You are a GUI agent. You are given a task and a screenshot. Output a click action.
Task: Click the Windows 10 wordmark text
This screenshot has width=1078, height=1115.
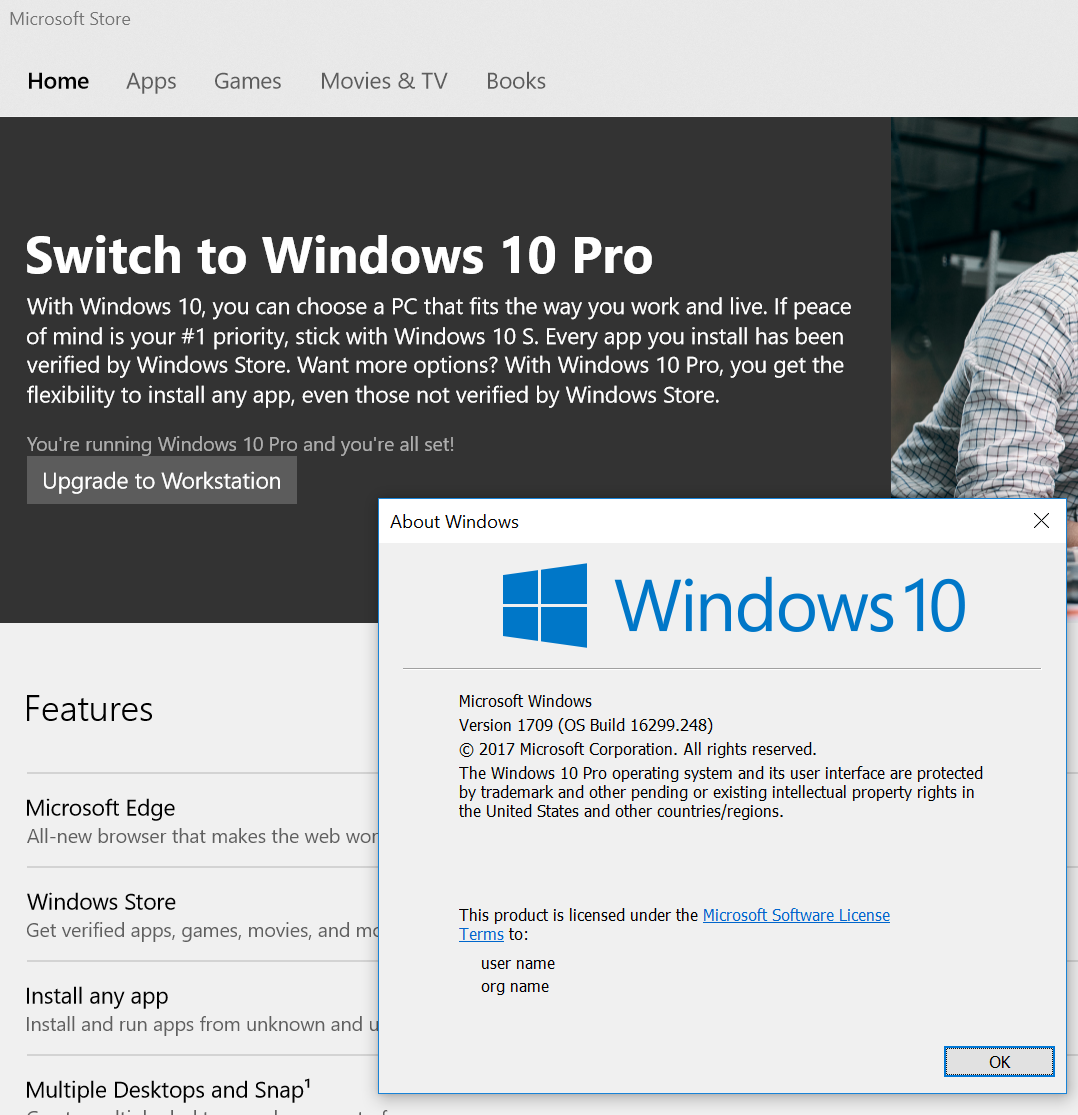[x=790, y=605]
